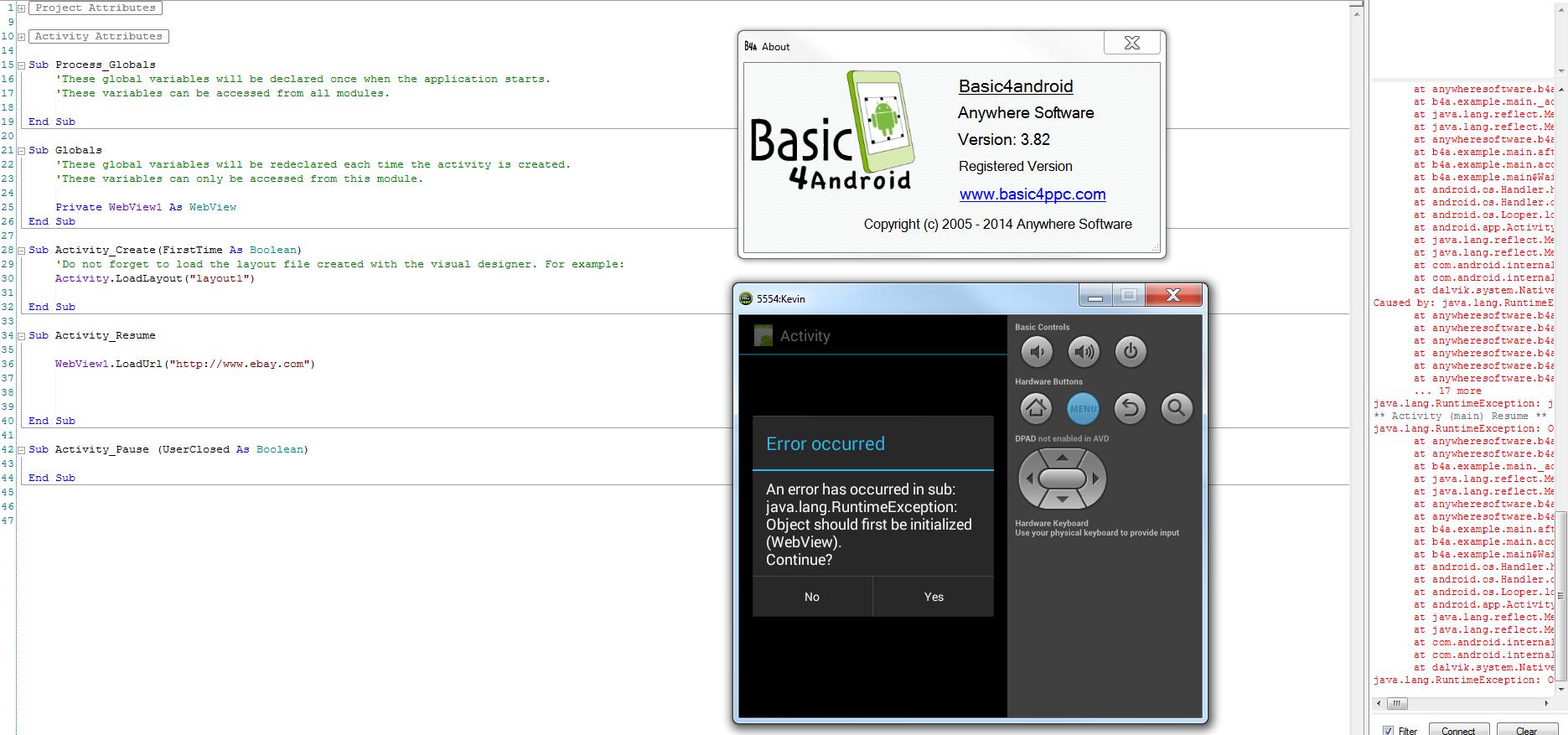Choose Yes in the Error occurred dialog
Screen dimensions: 1568x735
click(x=934, y=597)
